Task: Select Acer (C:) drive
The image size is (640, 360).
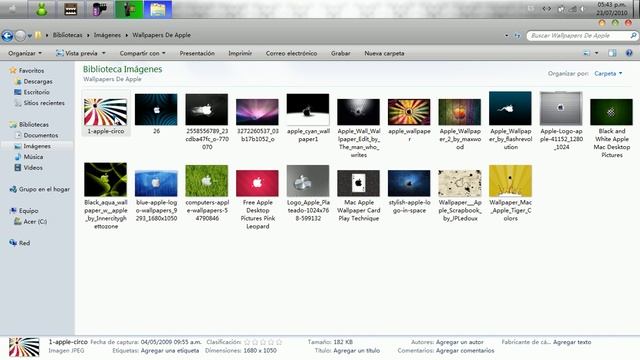Action: coord(35,222)
